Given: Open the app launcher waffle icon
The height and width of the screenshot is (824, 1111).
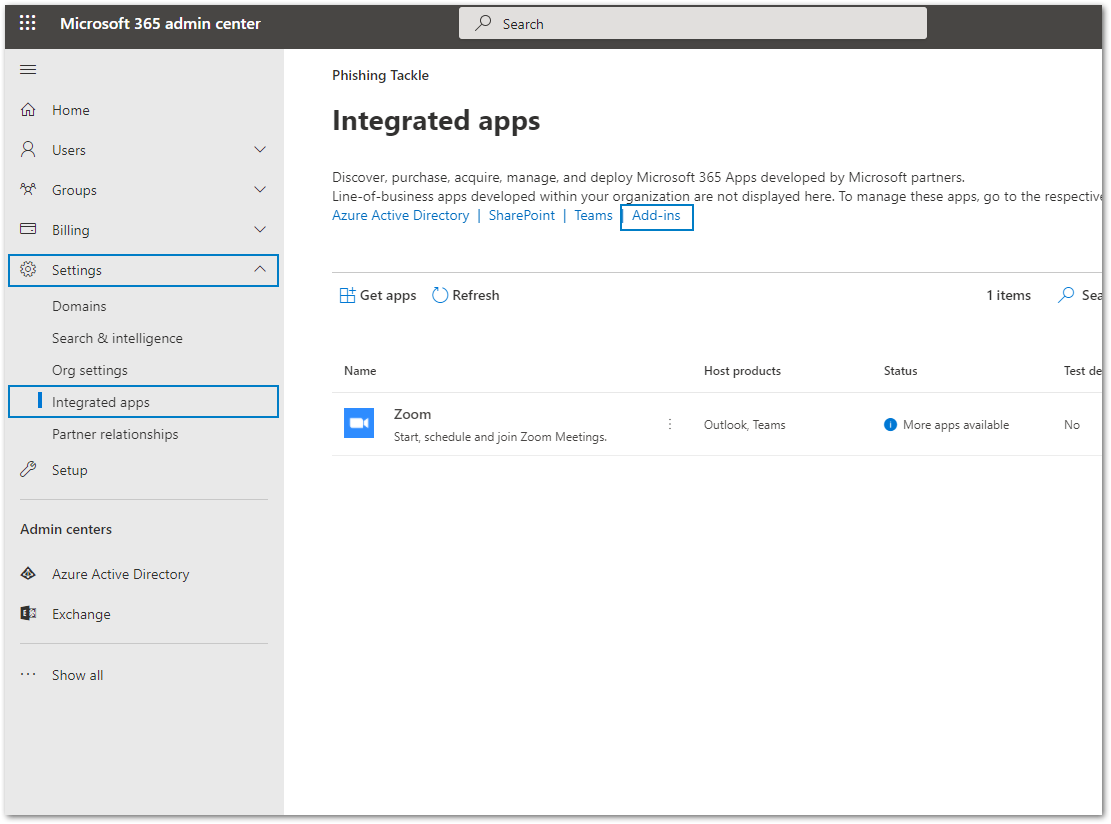Looking at the screenshot, I should (28, 23).
